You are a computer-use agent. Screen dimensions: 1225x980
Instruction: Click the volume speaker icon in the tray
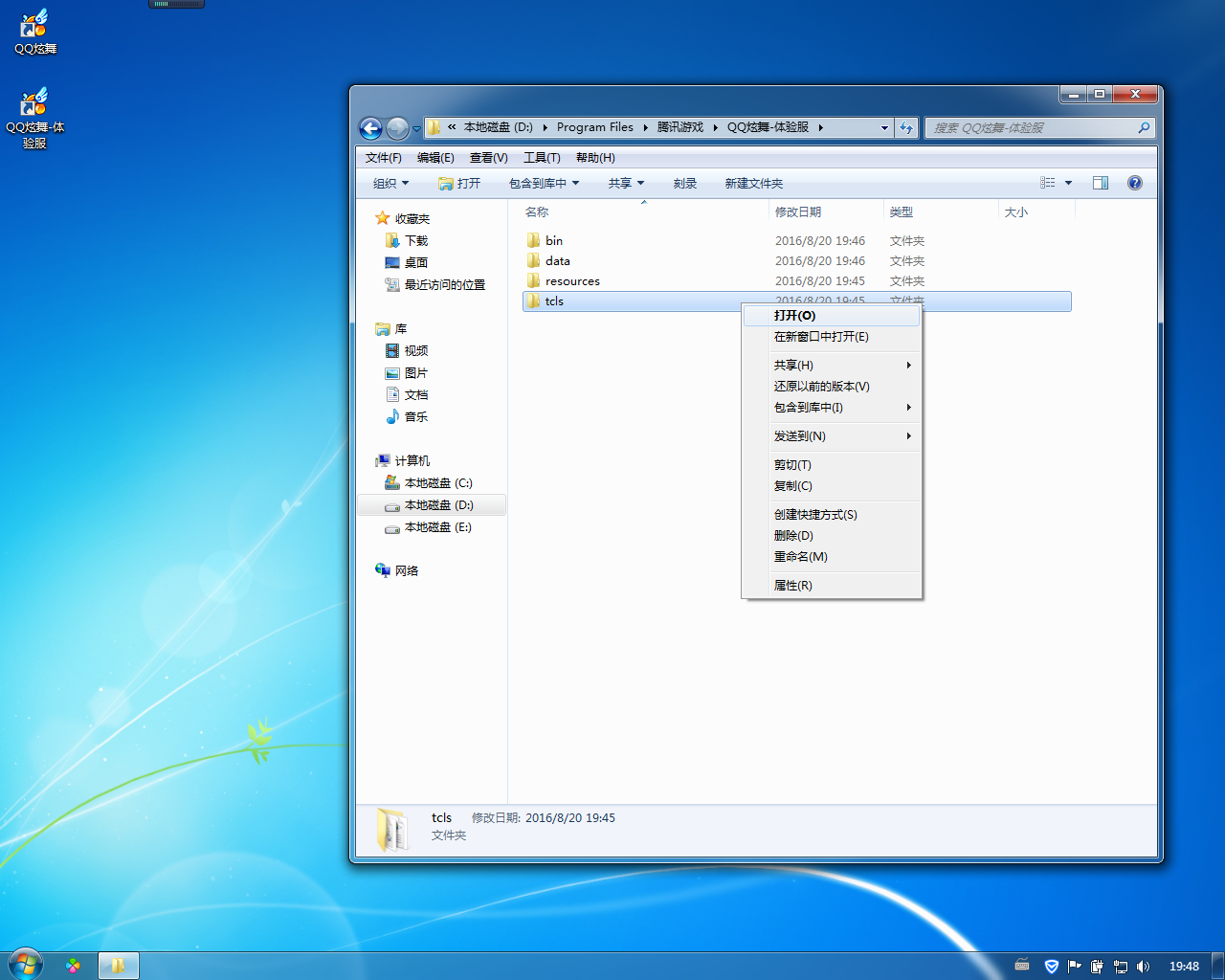coord(1143,967)
